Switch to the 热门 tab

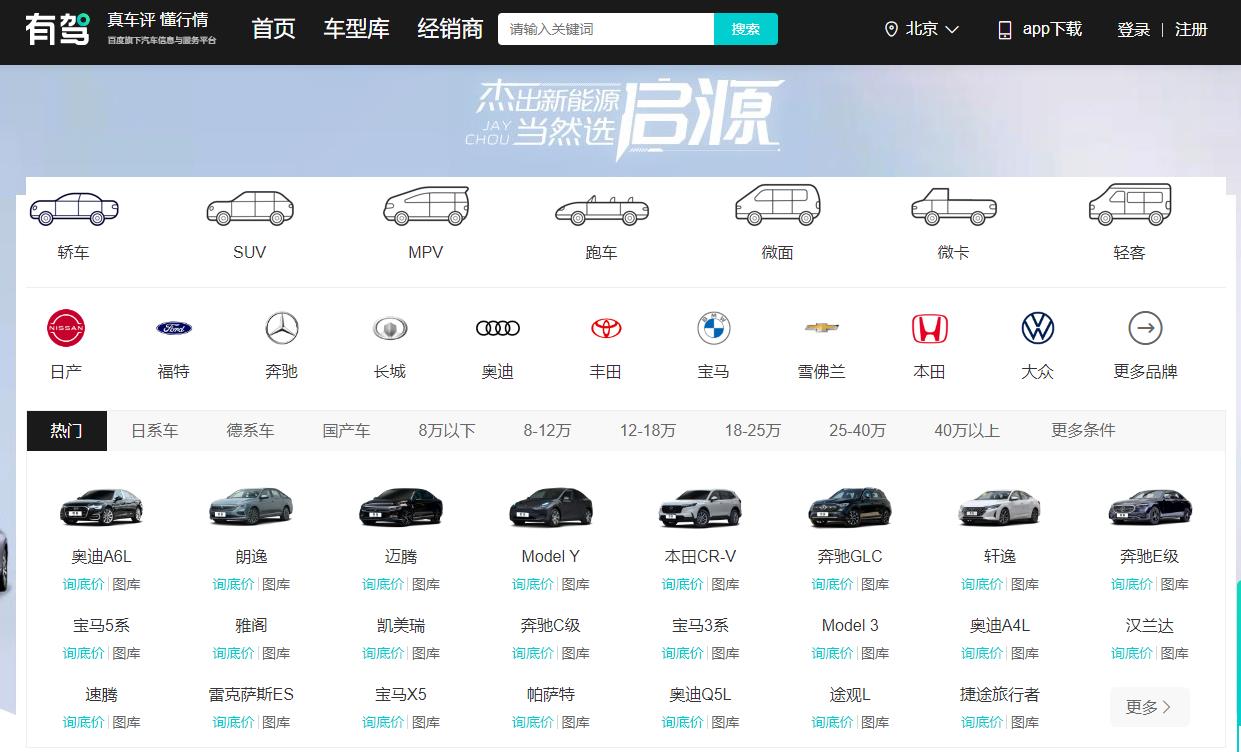coord(67,431)
